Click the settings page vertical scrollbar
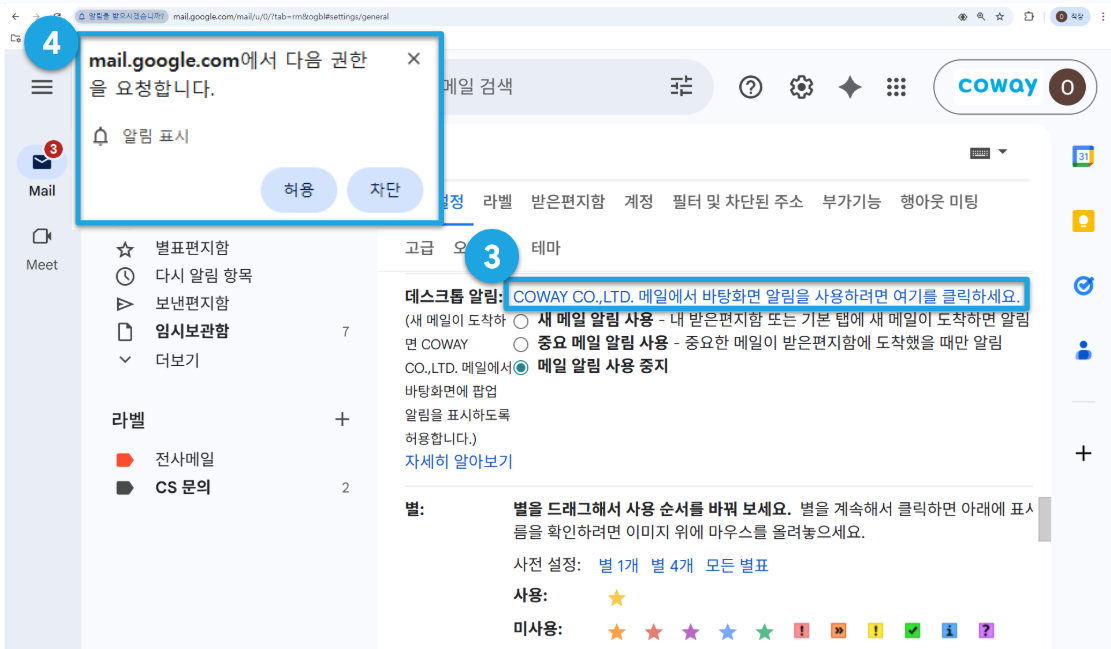The image size is (1111, 649). click(x=1044, y=519)
